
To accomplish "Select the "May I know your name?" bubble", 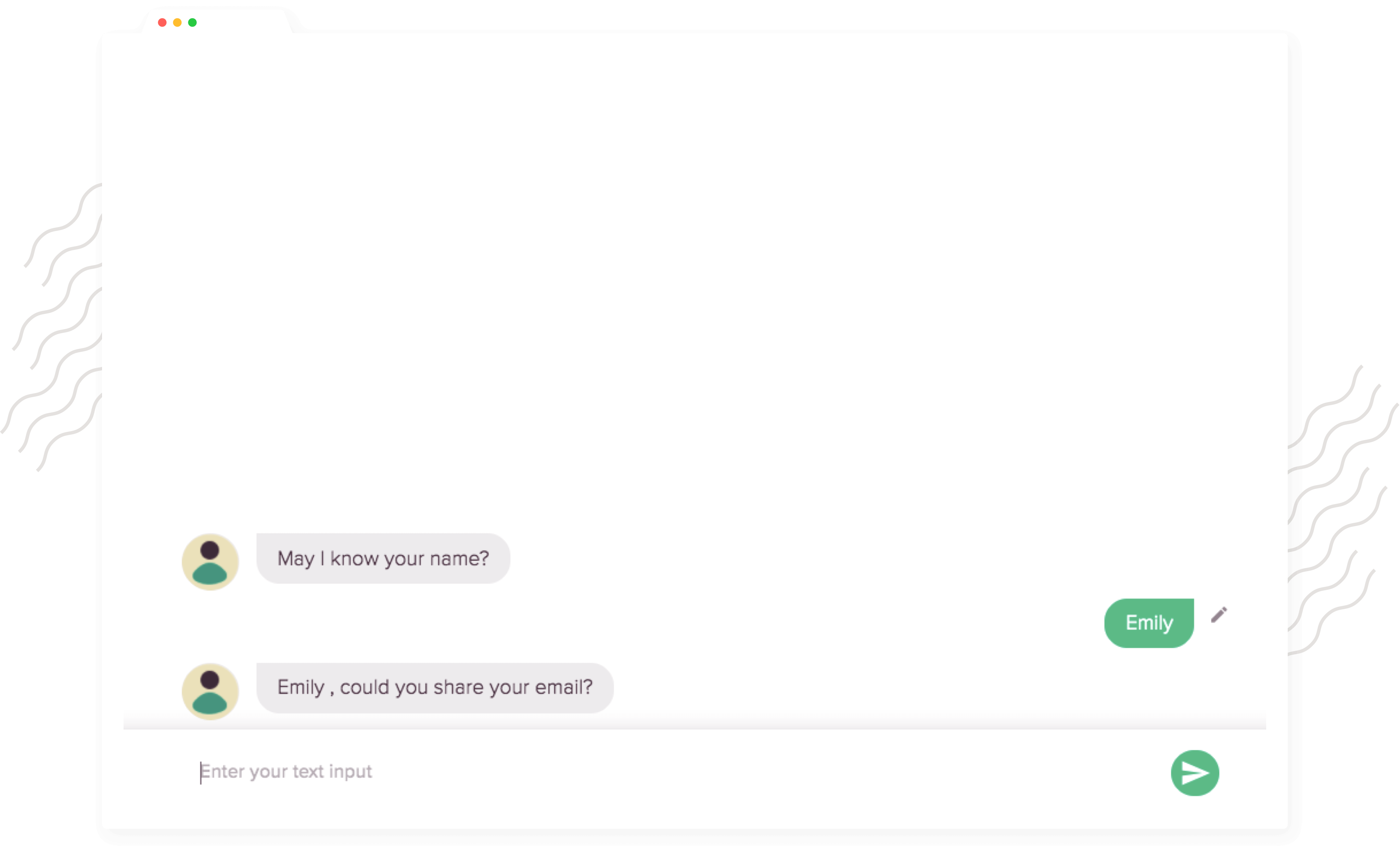I will (x=383, y=558).
